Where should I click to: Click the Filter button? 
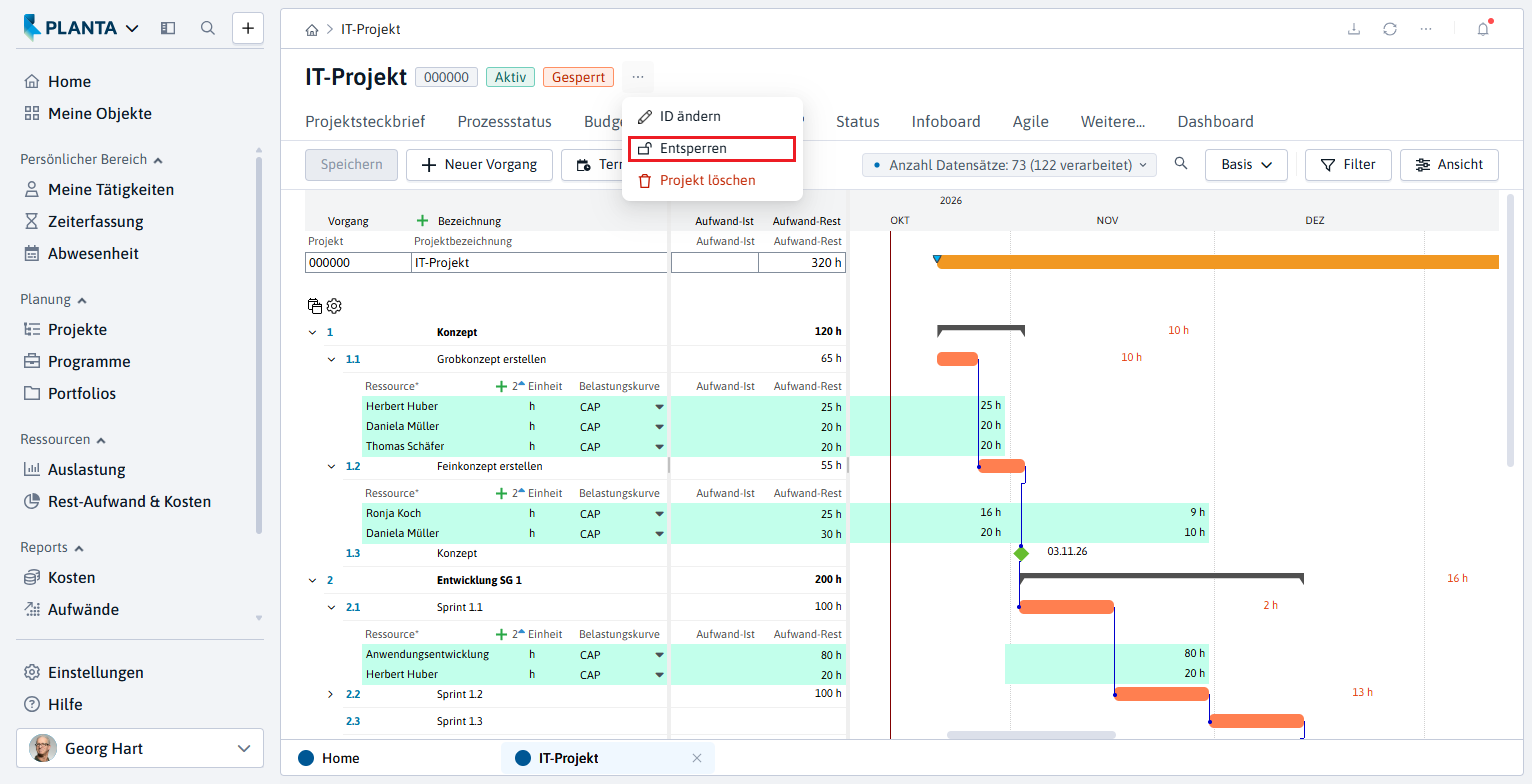tap(1348, 165)
